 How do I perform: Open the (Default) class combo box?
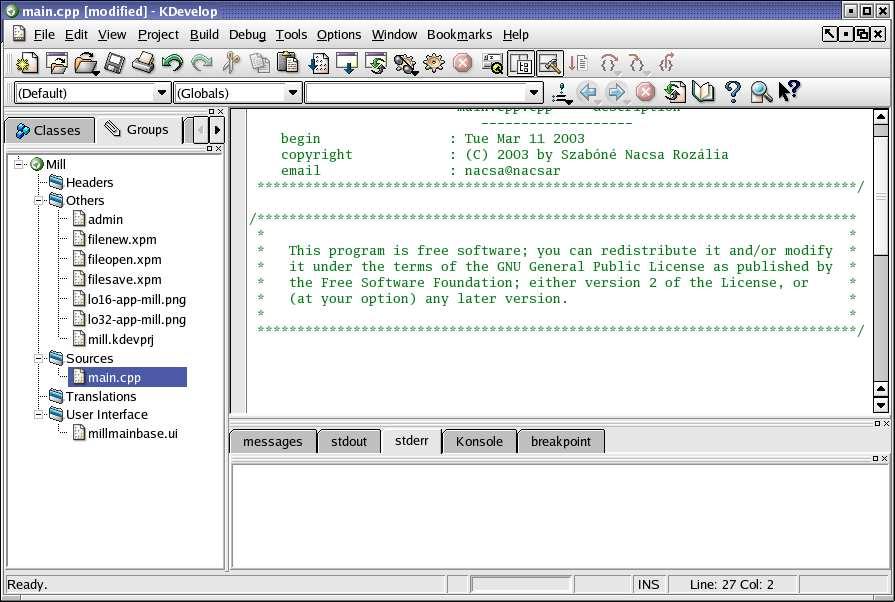point(91,92)
